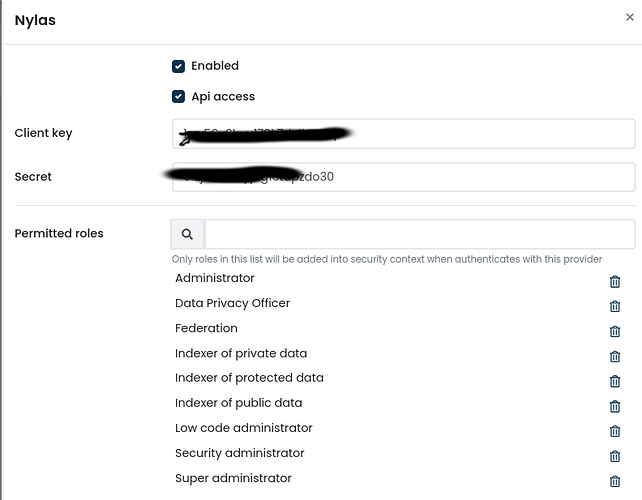This screenshot has height=500, width=642.
Task: Remove Indexer of public data role
Action: [615, 407]
